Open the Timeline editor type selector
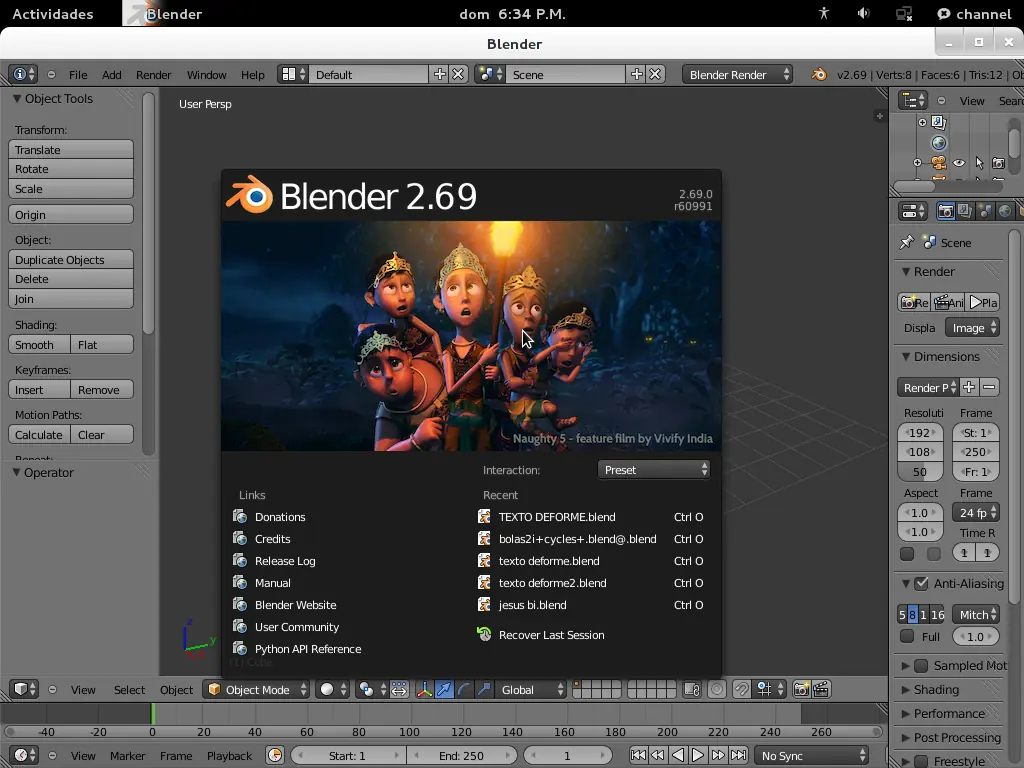The image size is (1024, 768). click(x=24, y=756)
